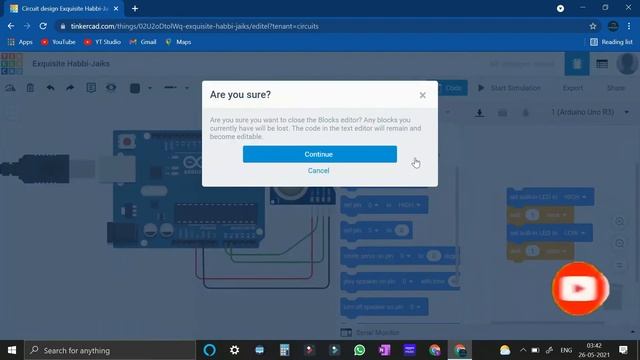
Task: Open the Maps bookmark
Action: pyautogui.click(x=178, y=42)
